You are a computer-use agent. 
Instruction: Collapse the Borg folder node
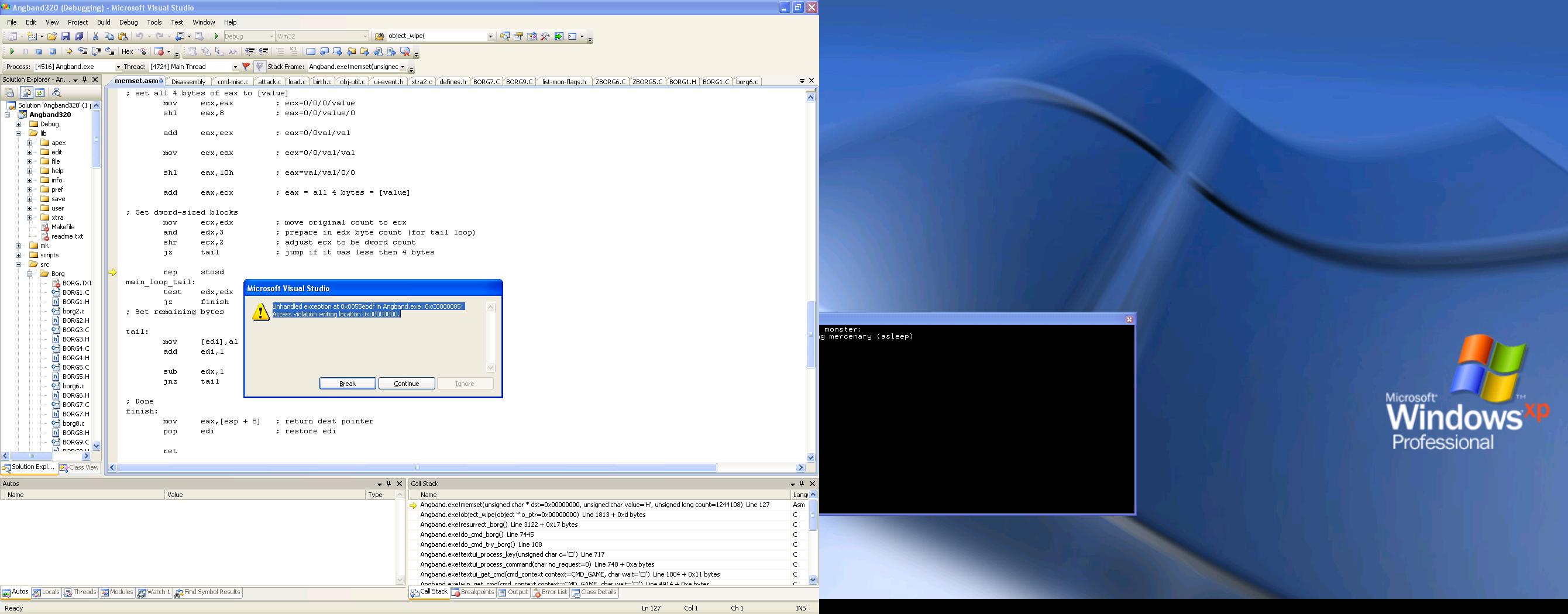point(29,274)
